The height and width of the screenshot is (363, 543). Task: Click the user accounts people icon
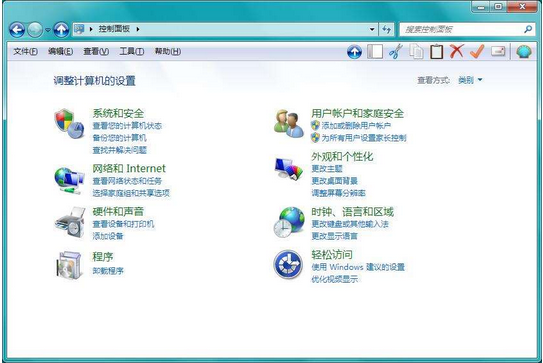pyautogui.click(x=288, y=124)
